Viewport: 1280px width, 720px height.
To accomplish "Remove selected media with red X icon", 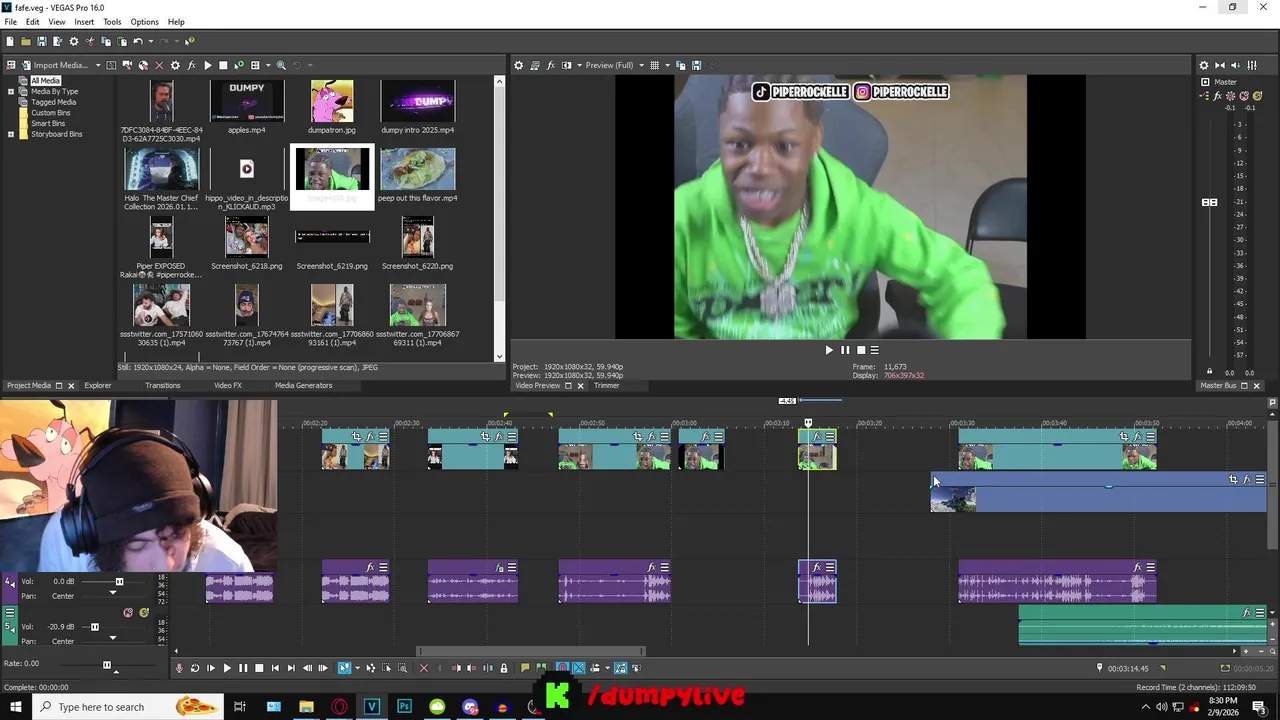I will click(159, 65).
